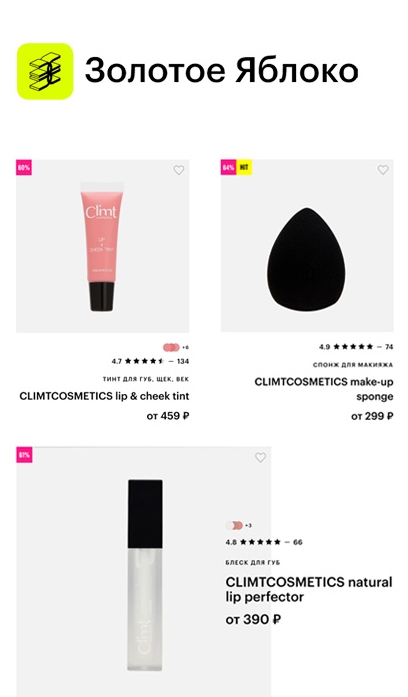Select lip perfector shade swatch
Viewport: 408px width, 697px height.
pos(234,525)
